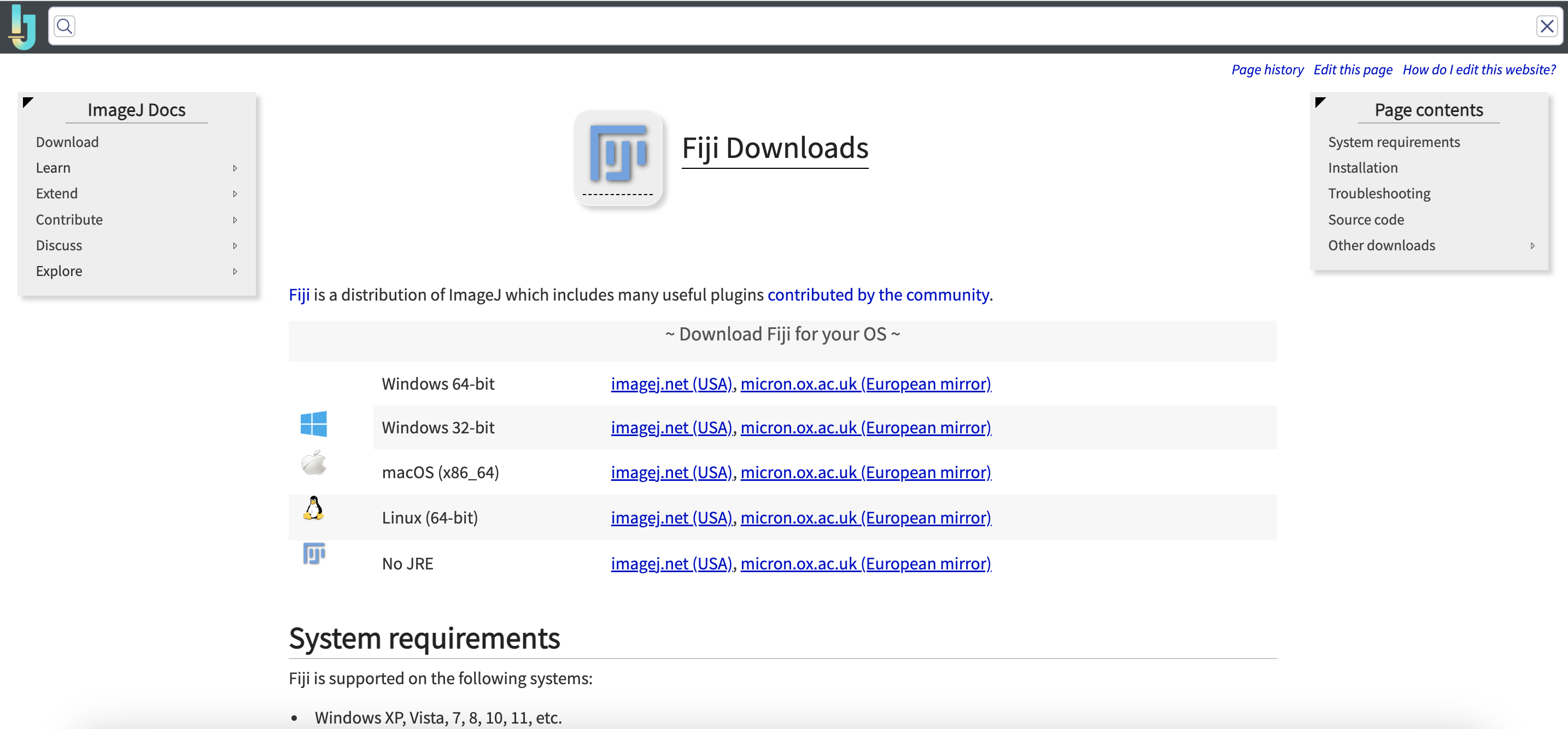Open the Explore sidebar item
This screenshot has height=729, width=1568.
point(58,272)
